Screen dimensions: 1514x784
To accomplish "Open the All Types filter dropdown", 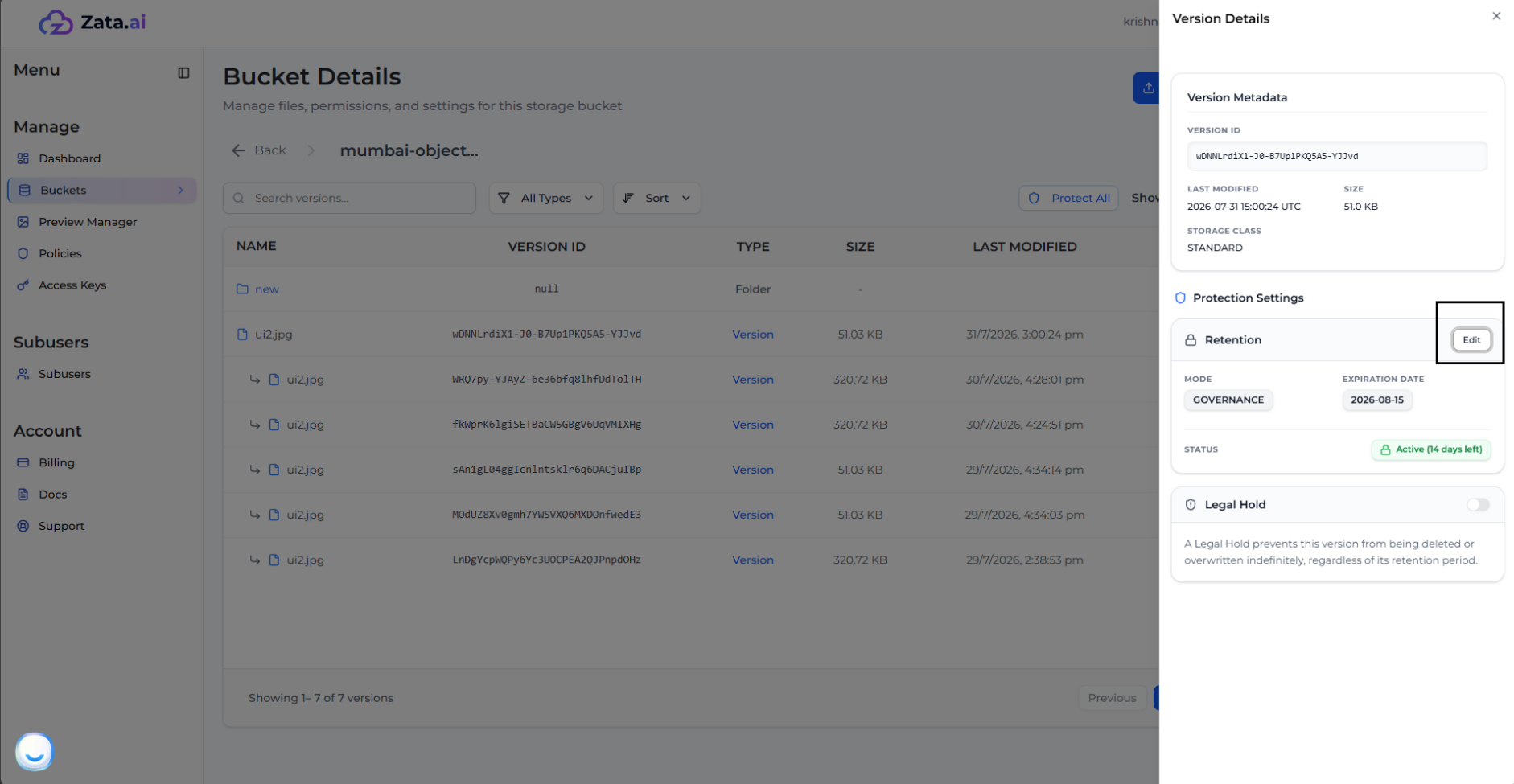I will pyautogui.click(x=545, y=198).
